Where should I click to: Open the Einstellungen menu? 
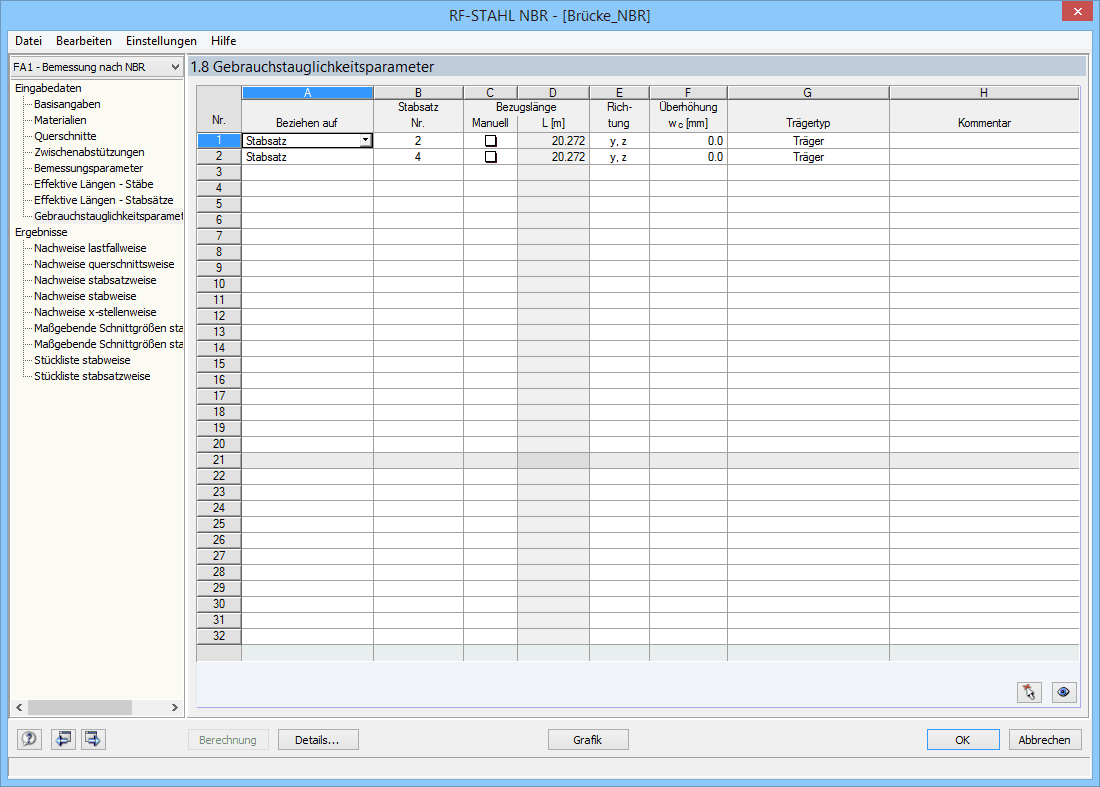[161, 41]
